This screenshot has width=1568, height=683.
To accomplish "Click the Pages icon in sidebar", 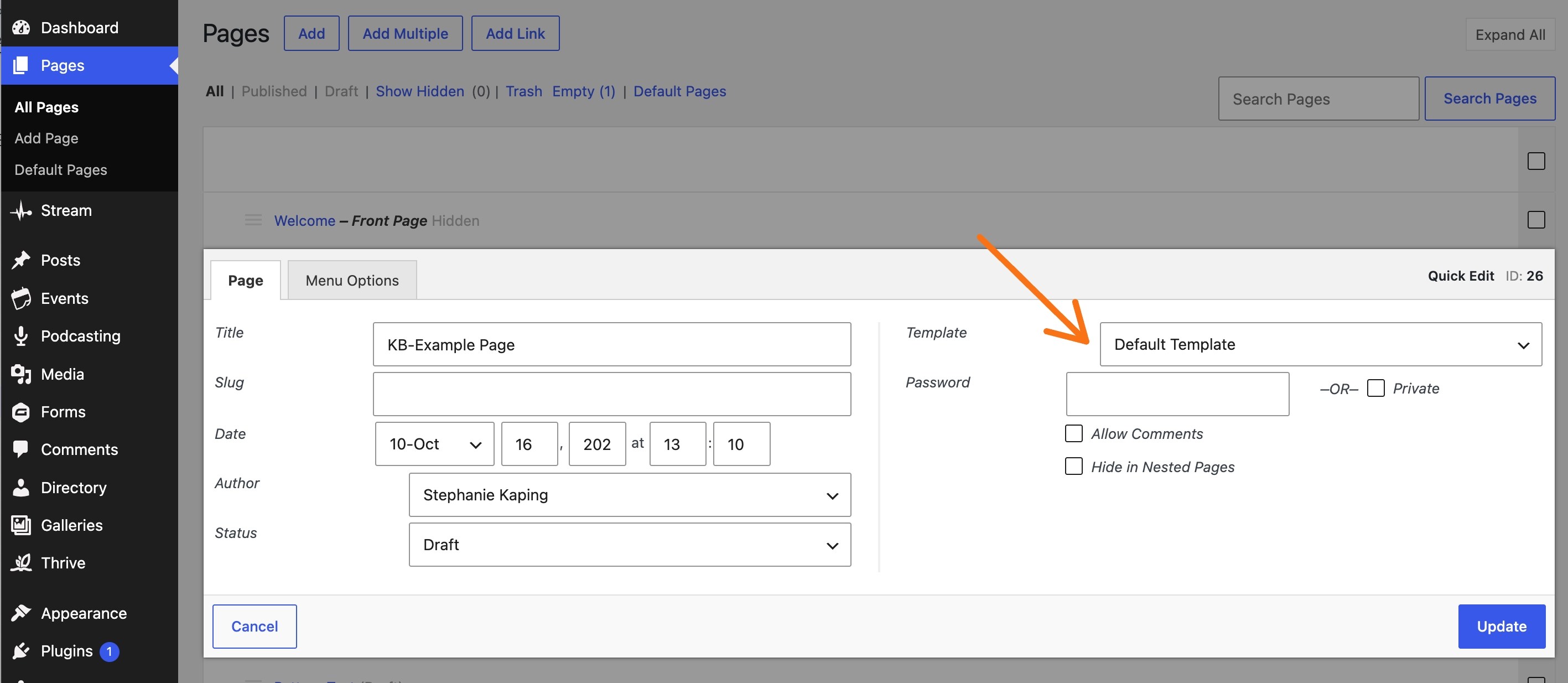I will [22, 65].
